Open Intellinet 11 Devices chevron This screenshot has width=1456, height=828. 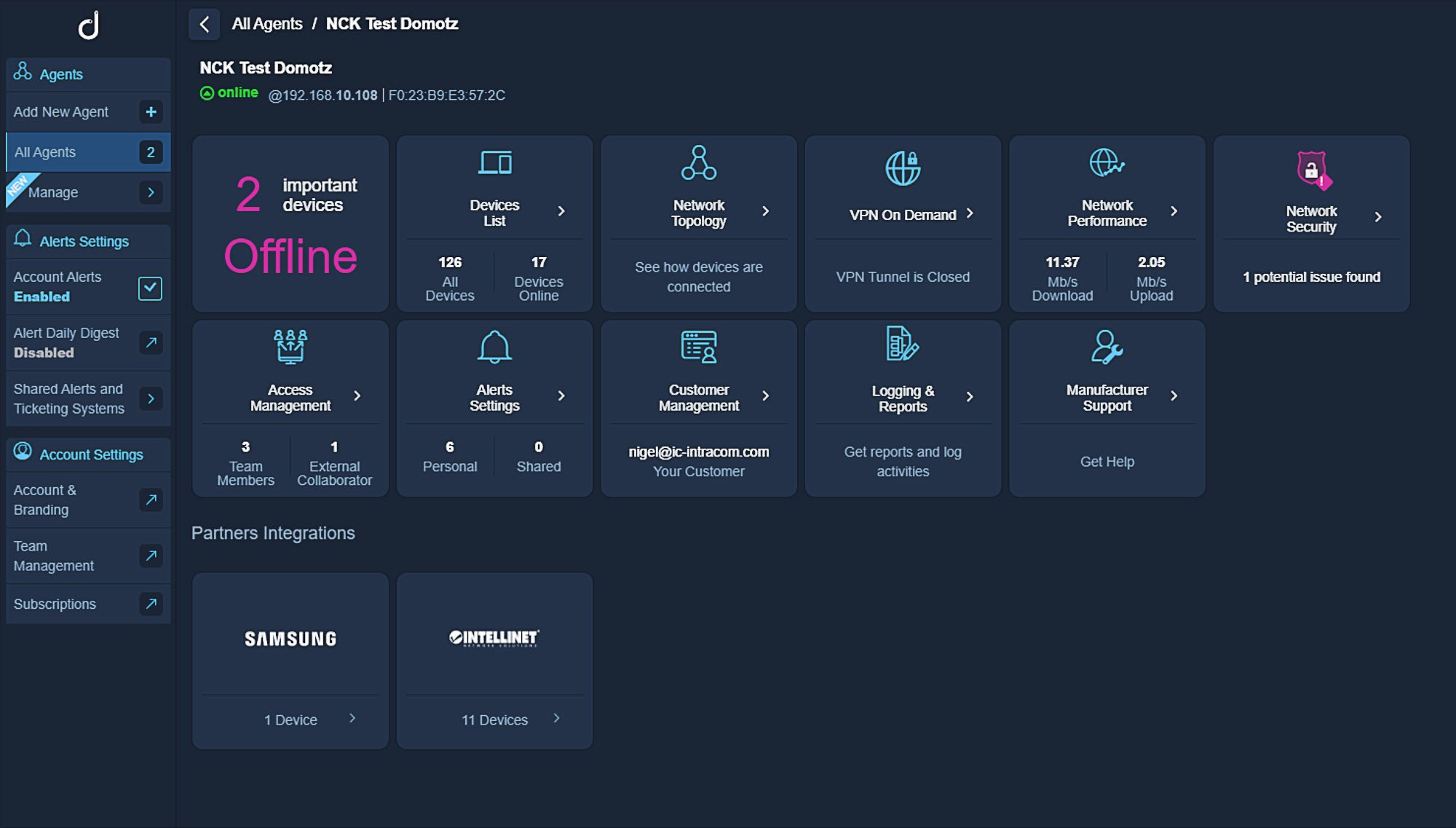tap(557, 718)
